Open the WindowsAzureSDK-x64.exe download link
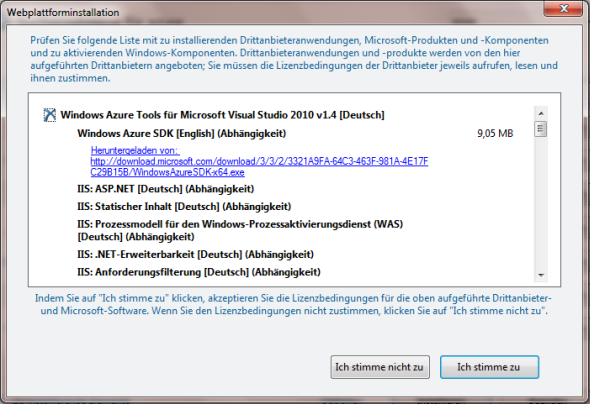590x404 pixels. [259, 167]
